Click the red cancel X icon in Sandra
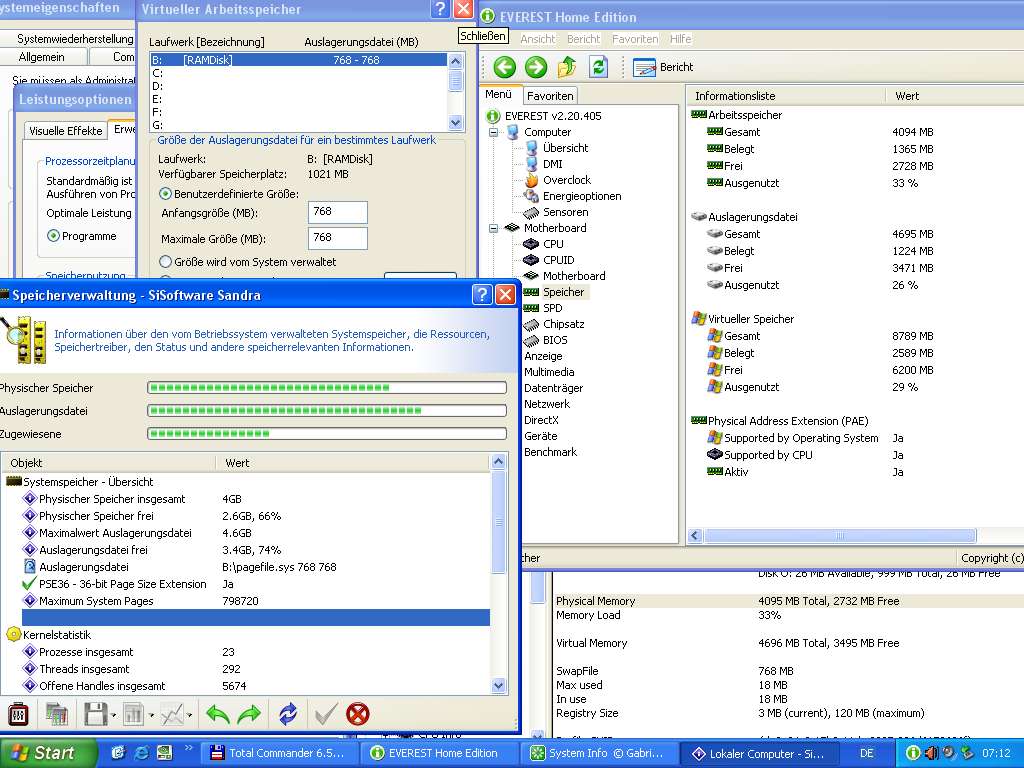1024x768 pixels. pos(357,714)
